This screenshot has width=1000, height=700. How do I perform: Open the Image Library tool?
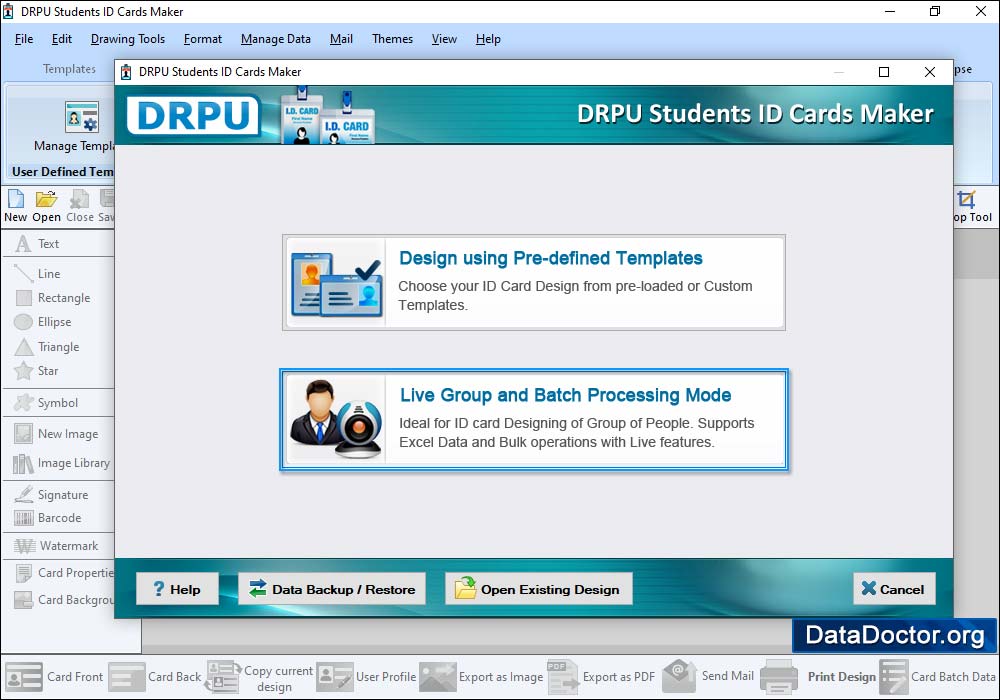61,463
